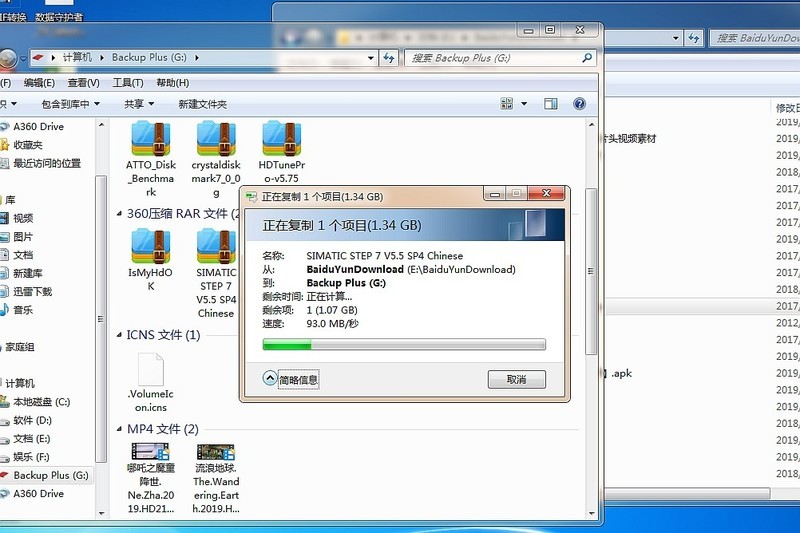The height and width of the screenshot is (533, 800).
Task: Open the 共享 dropdown in toolbar
Action: pyautogui.click(x=138, y=104)
